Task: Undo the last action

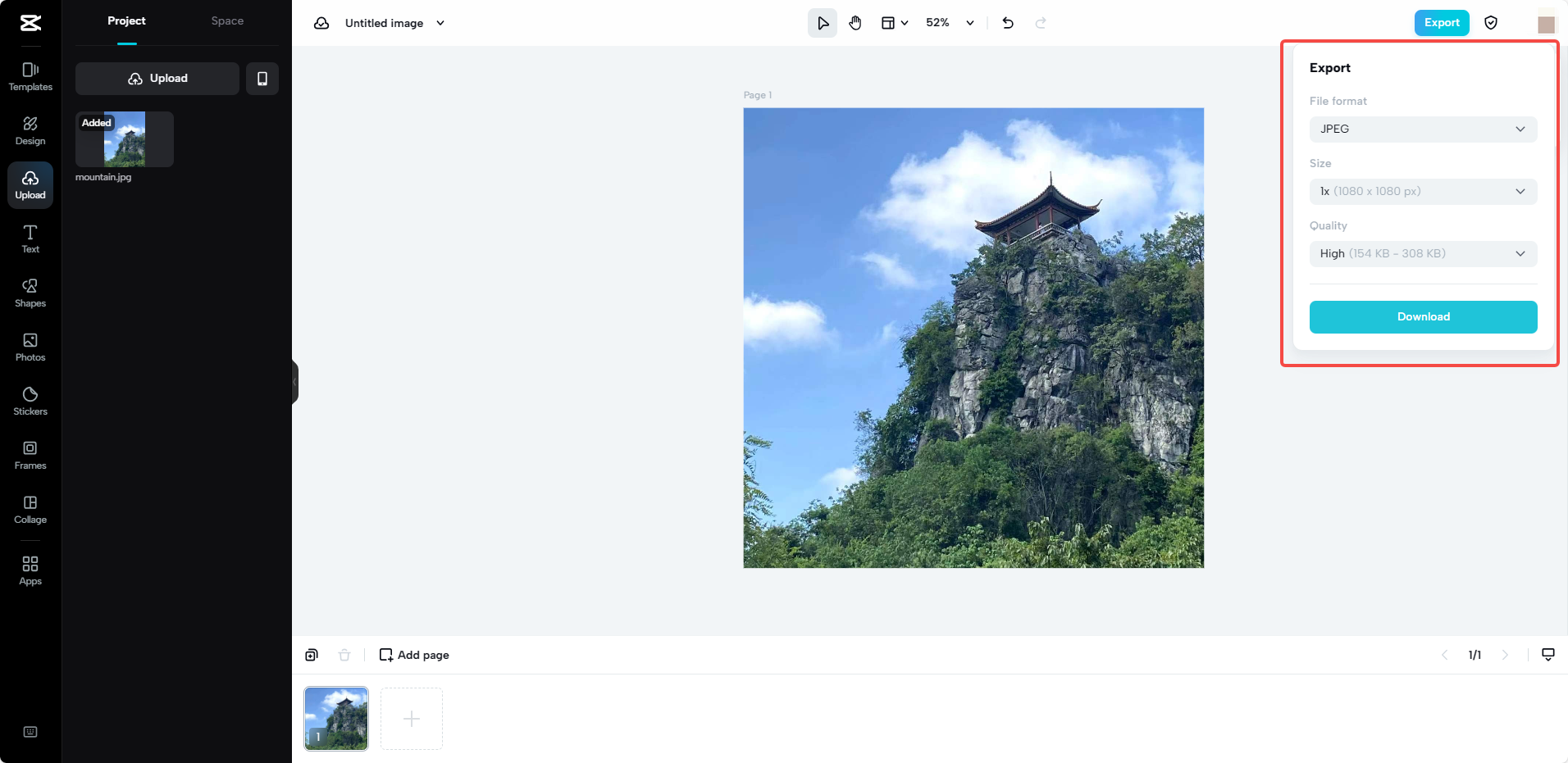Action: click(1007, 23)
